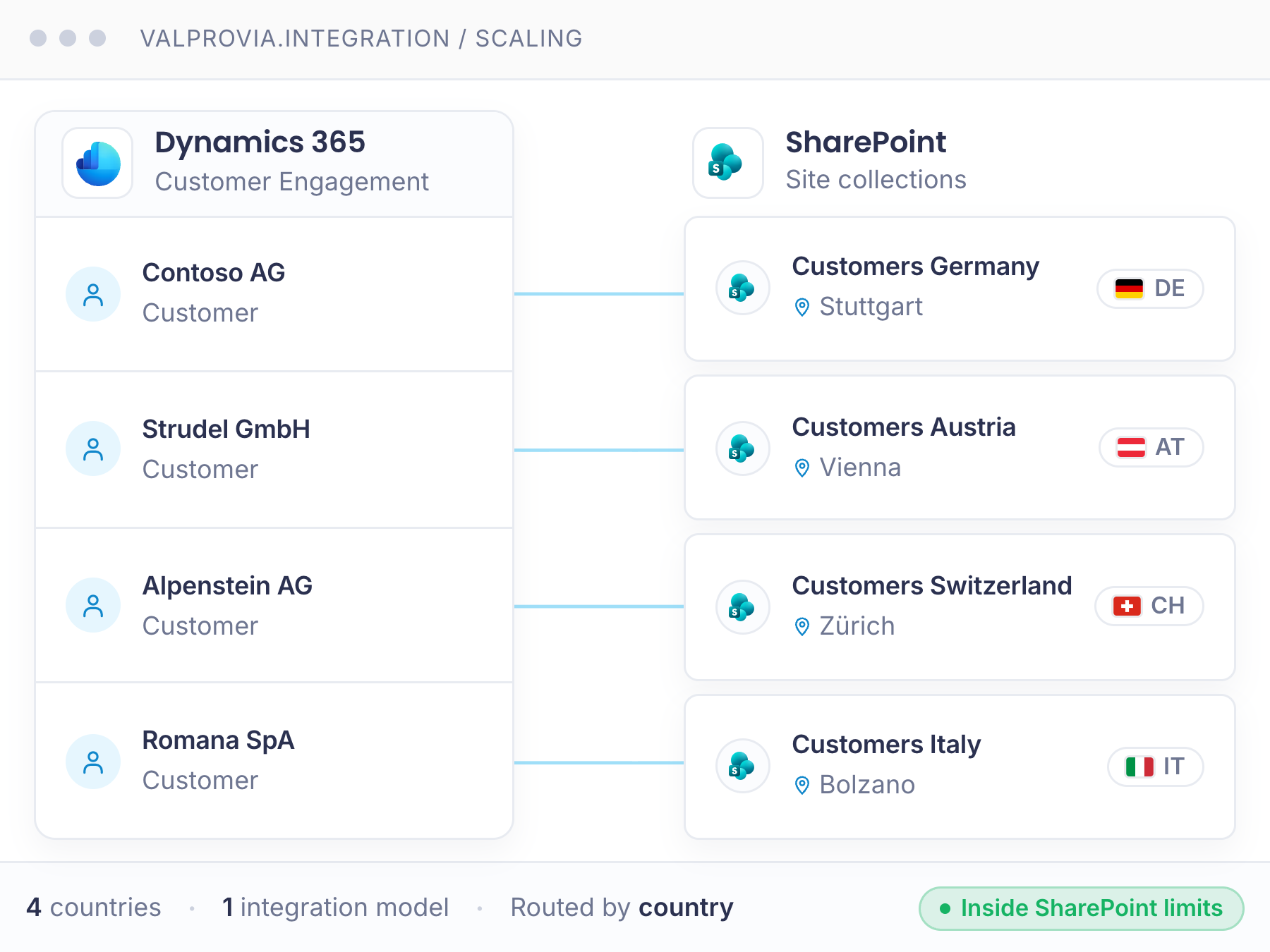
Task: Select the Romana SpA user icon
Action: [x=93, y=762]
